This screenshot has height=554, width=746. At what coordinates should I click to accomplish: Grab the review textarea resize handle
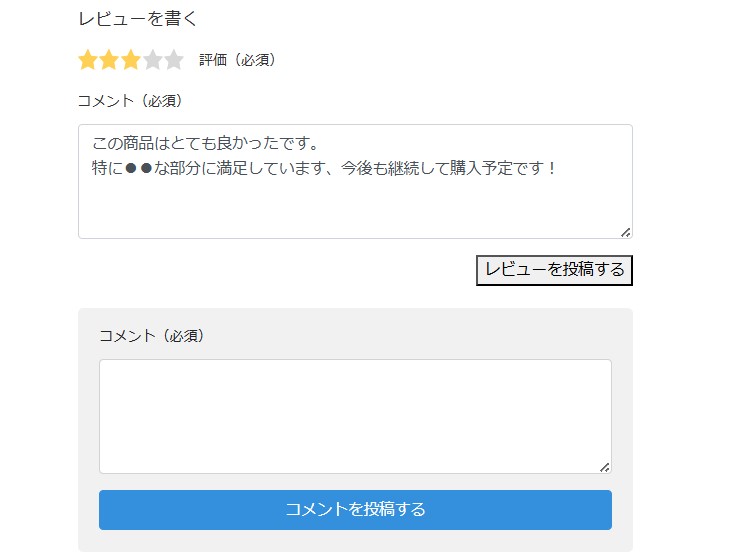tap(625, 232)
